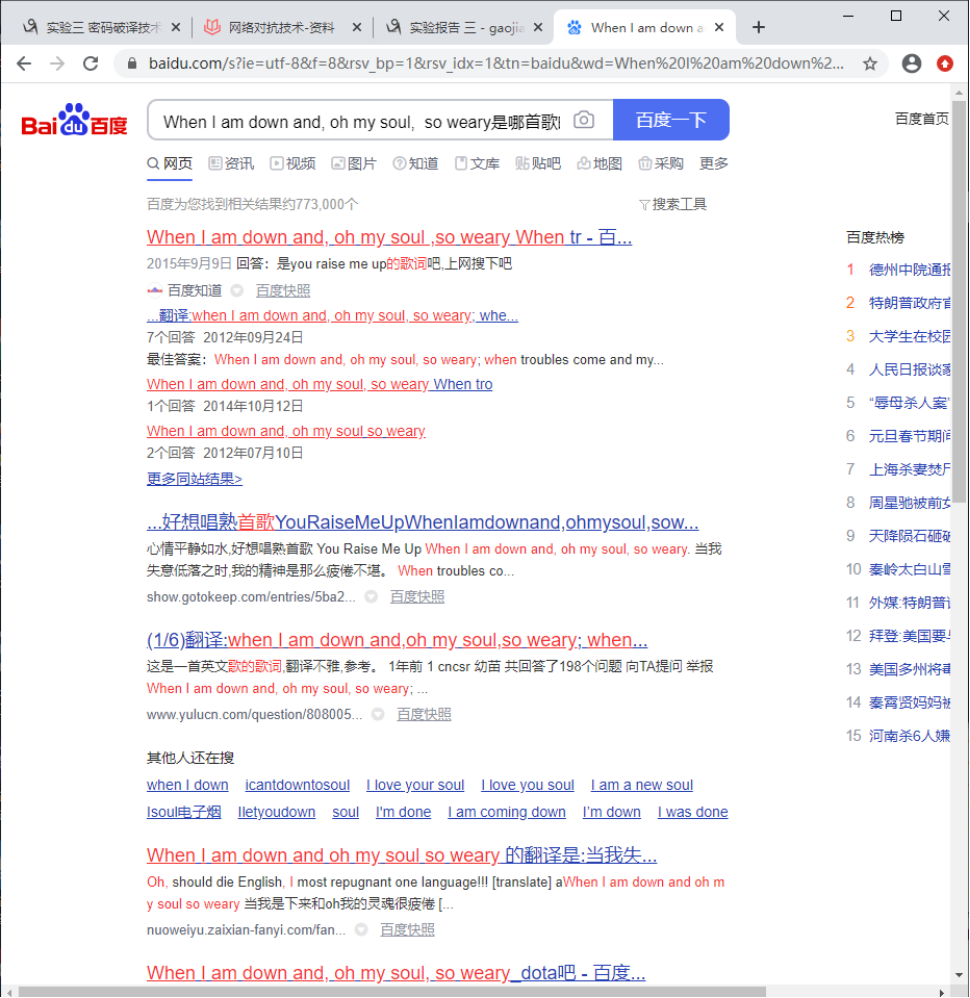Screen dimensions: 970x998
Task: Select the 地图 search category
Action: click(600, 164)
